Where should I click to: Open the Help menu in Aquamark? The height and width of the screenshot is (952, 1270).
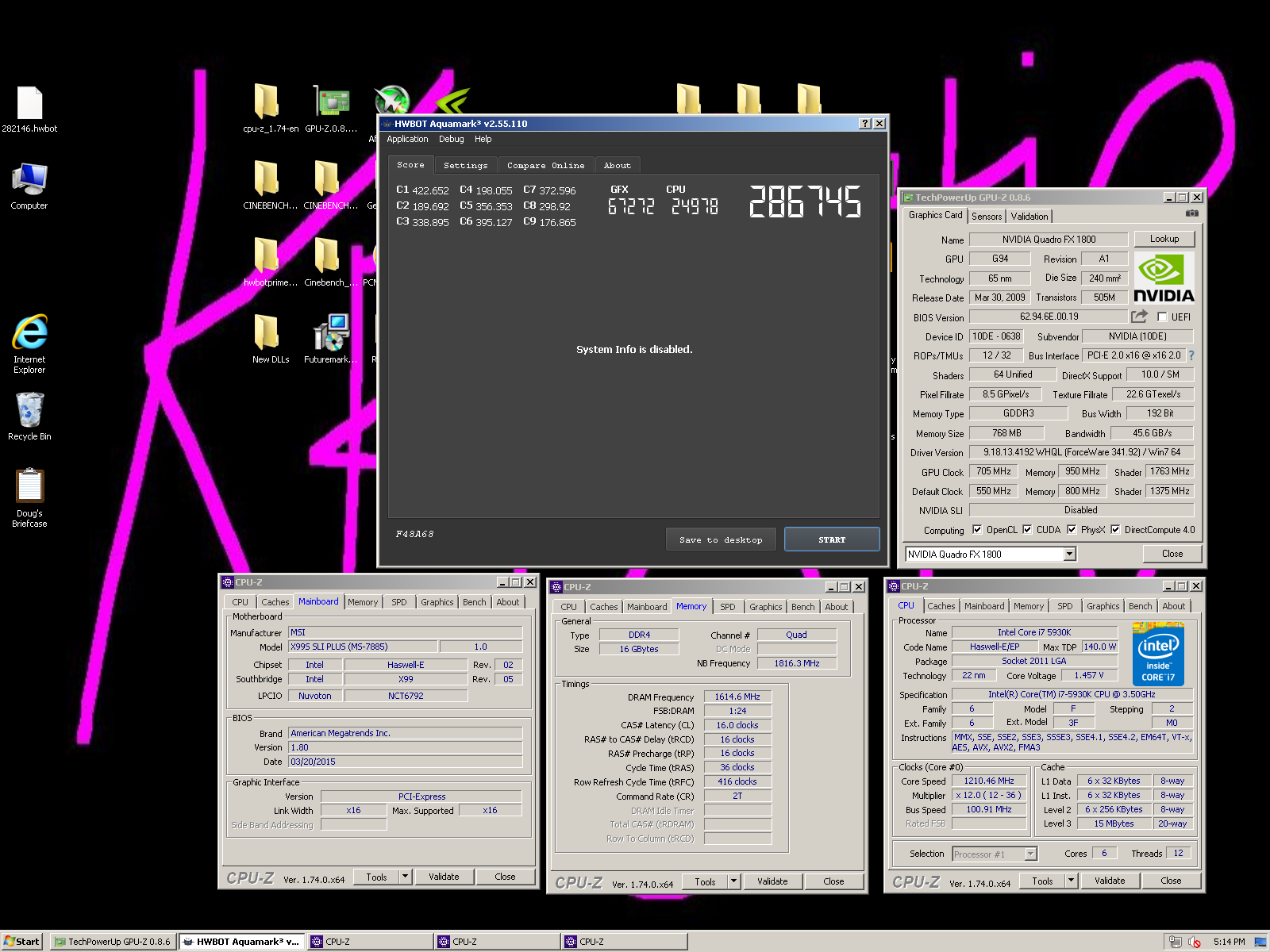coord(483,139)
